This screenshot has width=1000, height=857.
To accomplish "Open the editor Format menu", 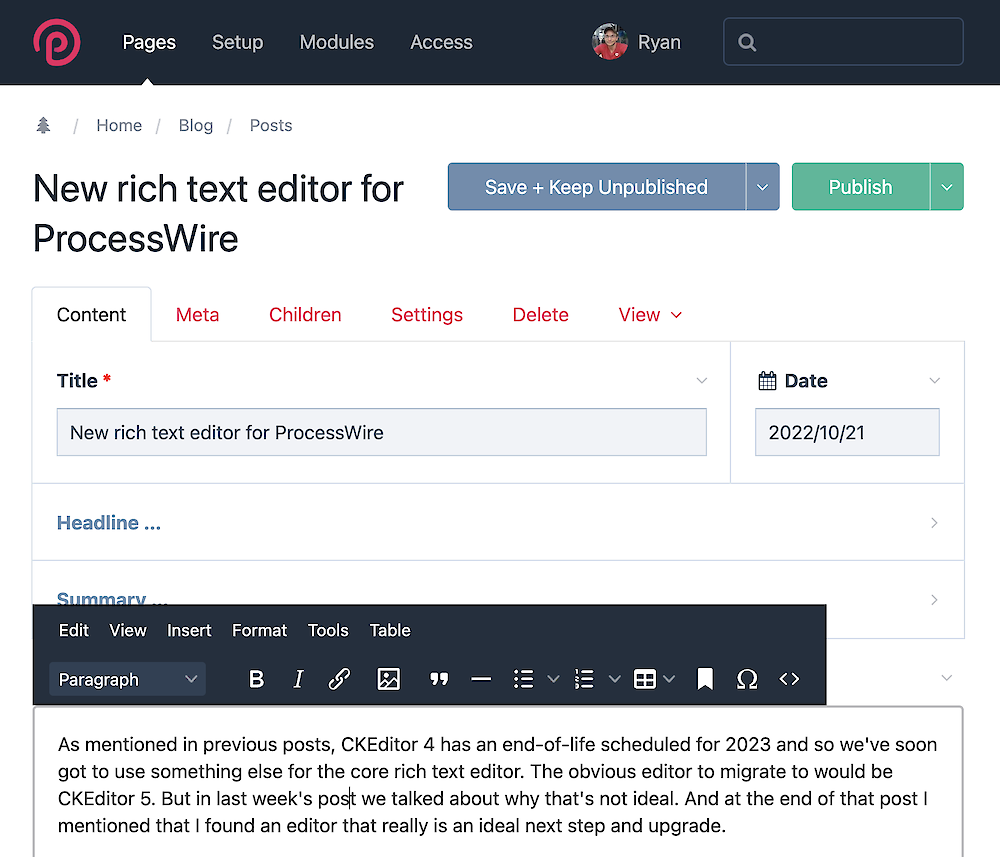I will (x=259, y=630).
